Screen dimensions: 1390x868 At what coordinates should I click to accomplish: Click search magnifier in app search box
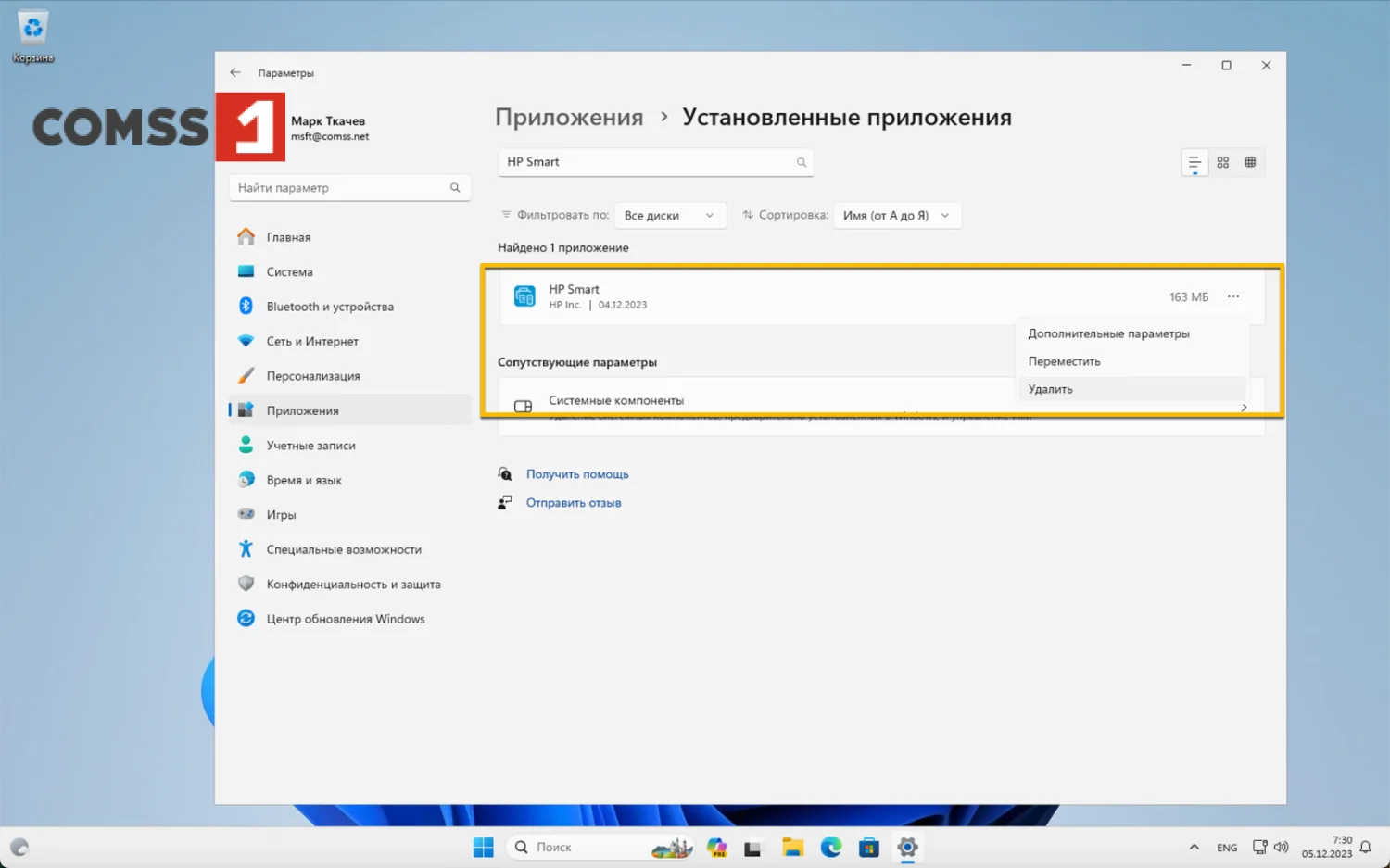point(802,162)
